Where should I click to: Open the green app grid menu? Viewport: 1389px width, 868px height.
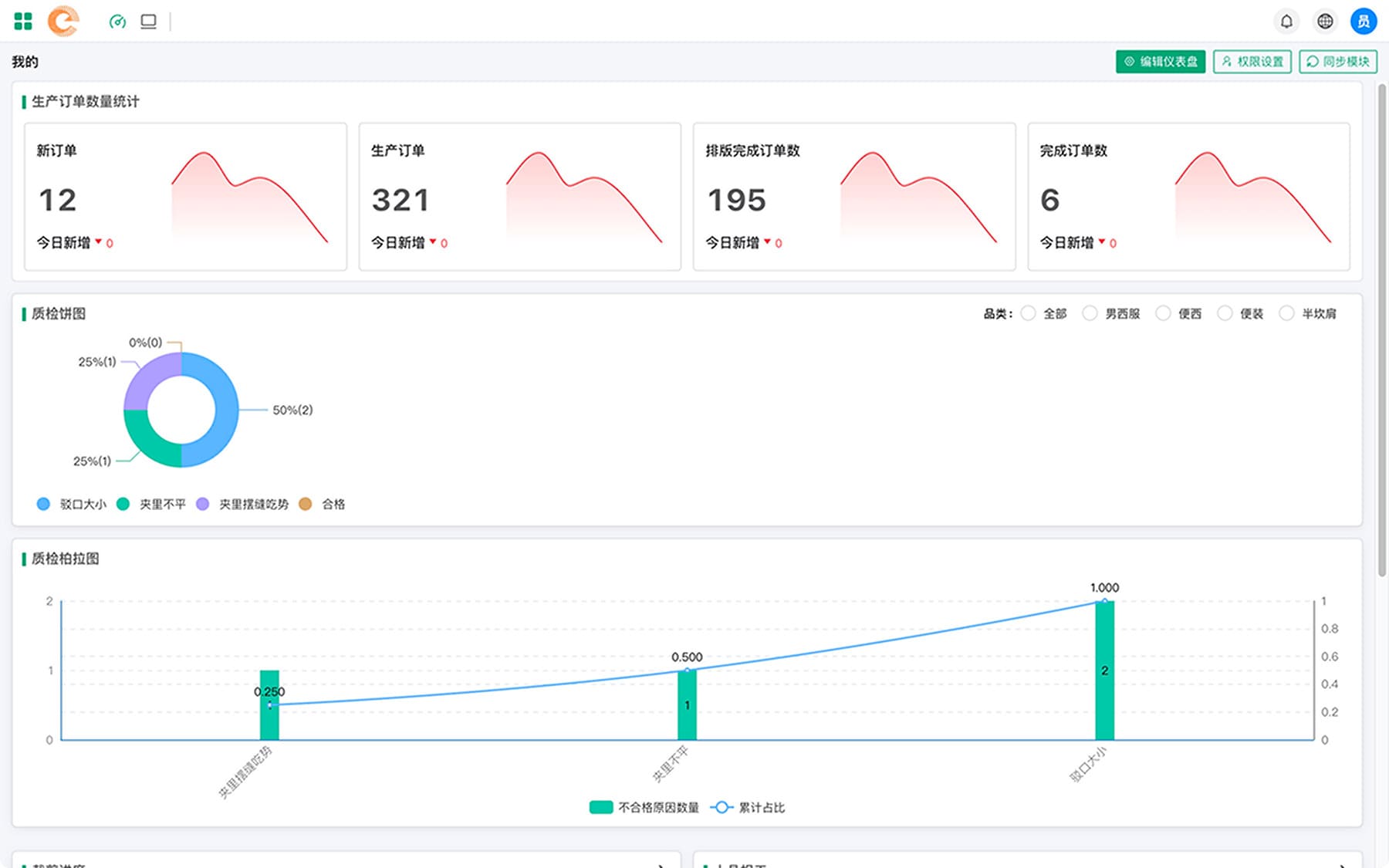coord(23,22)
